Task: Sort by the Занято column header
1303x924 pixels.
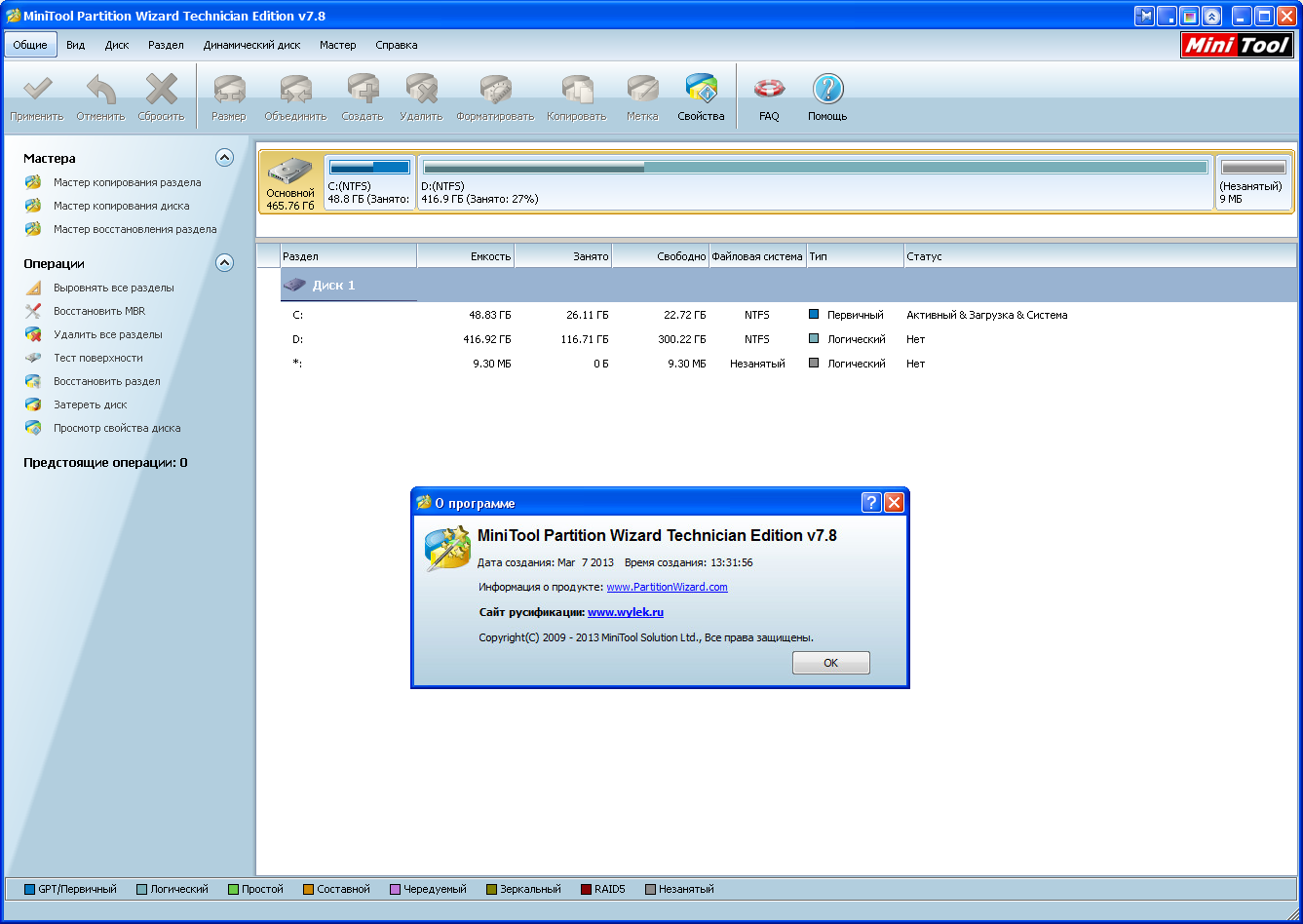Action: [x=563, y=256]
